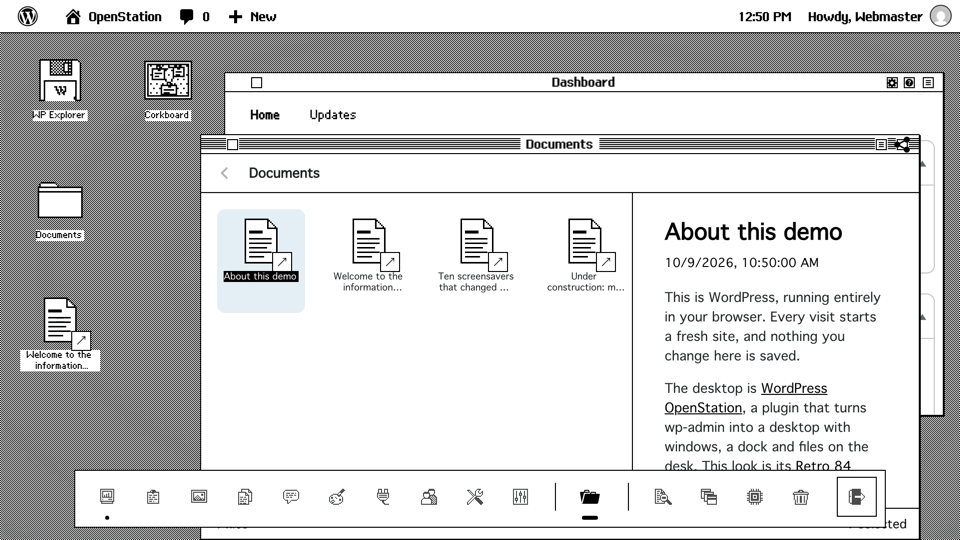Screen dimensions: 960x540
Task: Open the Plugins plug icon in dock
Action: pos(383,497)
